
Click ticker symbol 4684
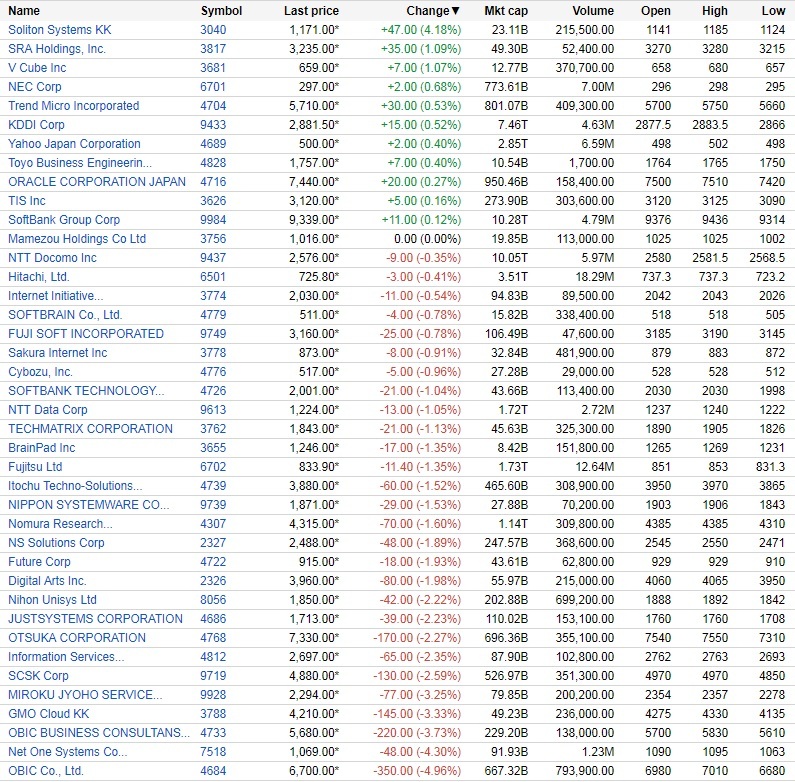tap(213, 771)
